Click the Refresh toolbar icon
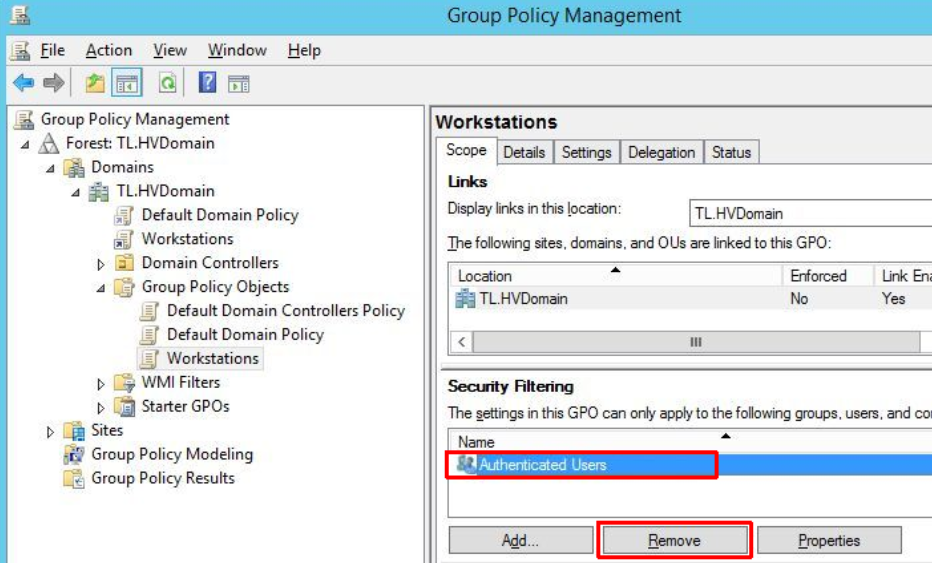This screenshot has height=563, width=932. pyautogui.click(x=167, y=83)
